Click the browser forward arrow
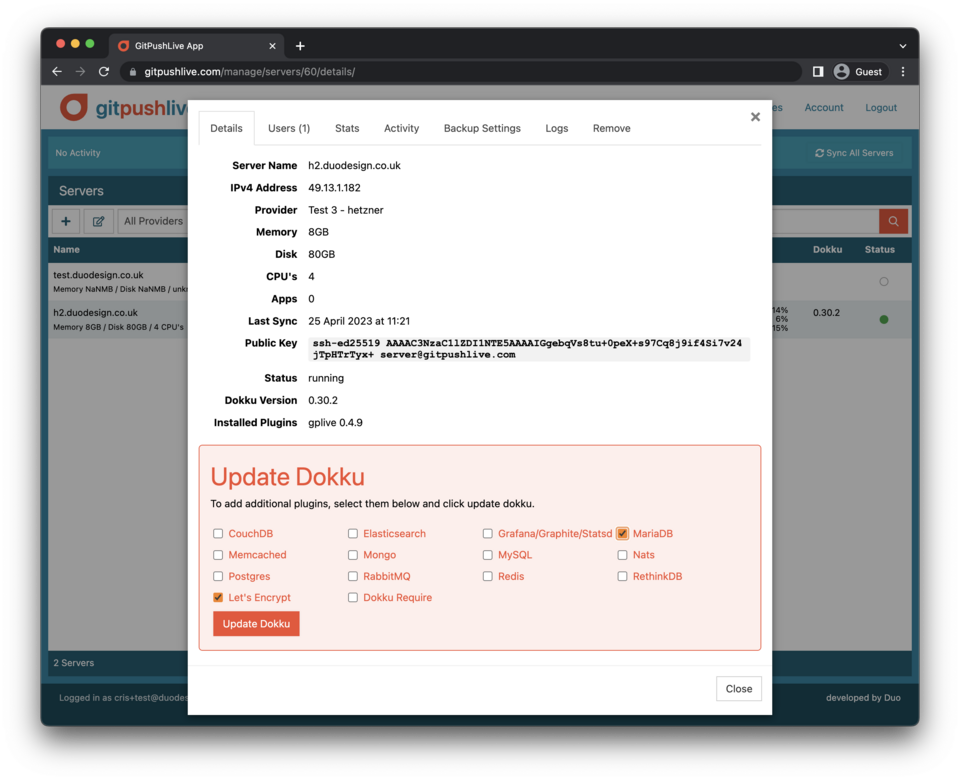Image resolution: width=960 pixels, height=780 pixels. (80, 72)
